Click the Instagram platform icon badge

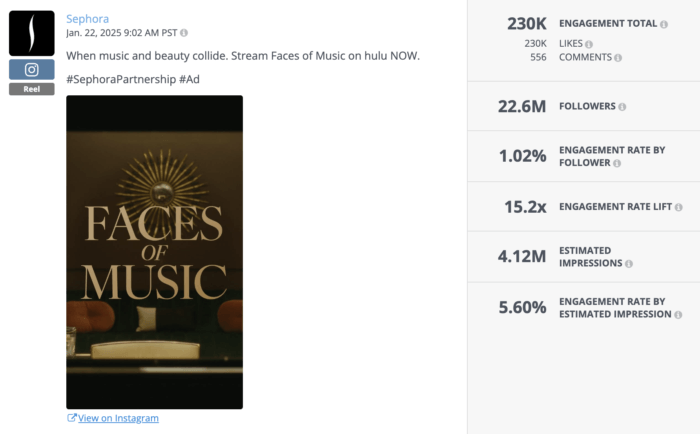[32, 70]
